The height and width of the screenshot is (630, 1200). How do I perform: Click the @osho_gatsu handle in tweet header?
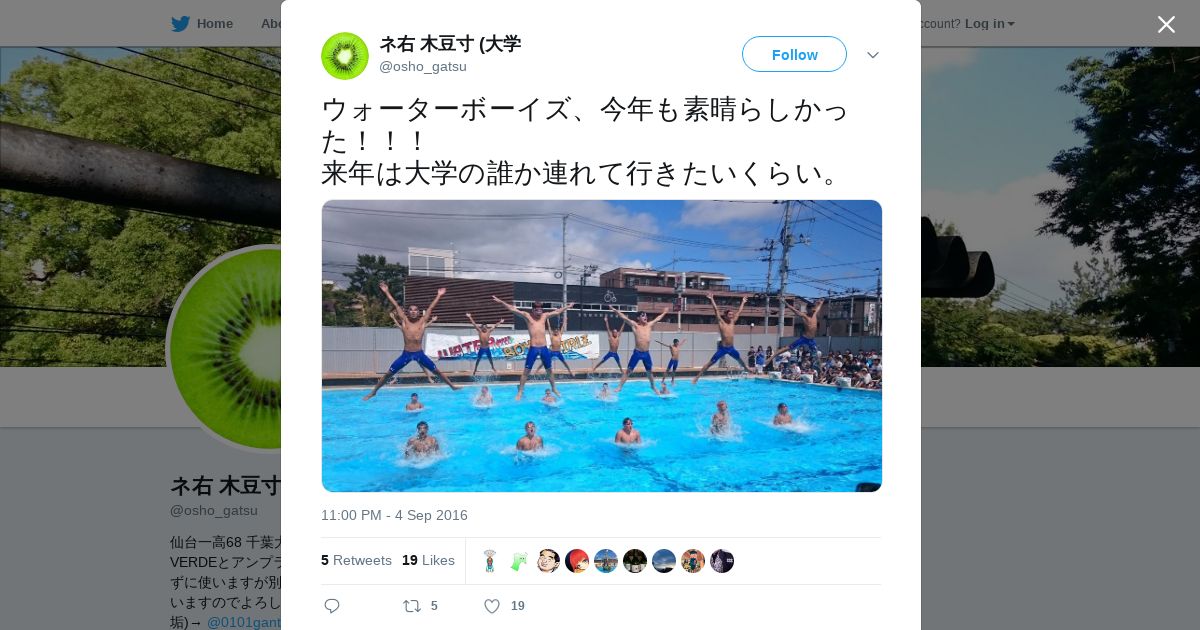(423, 67)
